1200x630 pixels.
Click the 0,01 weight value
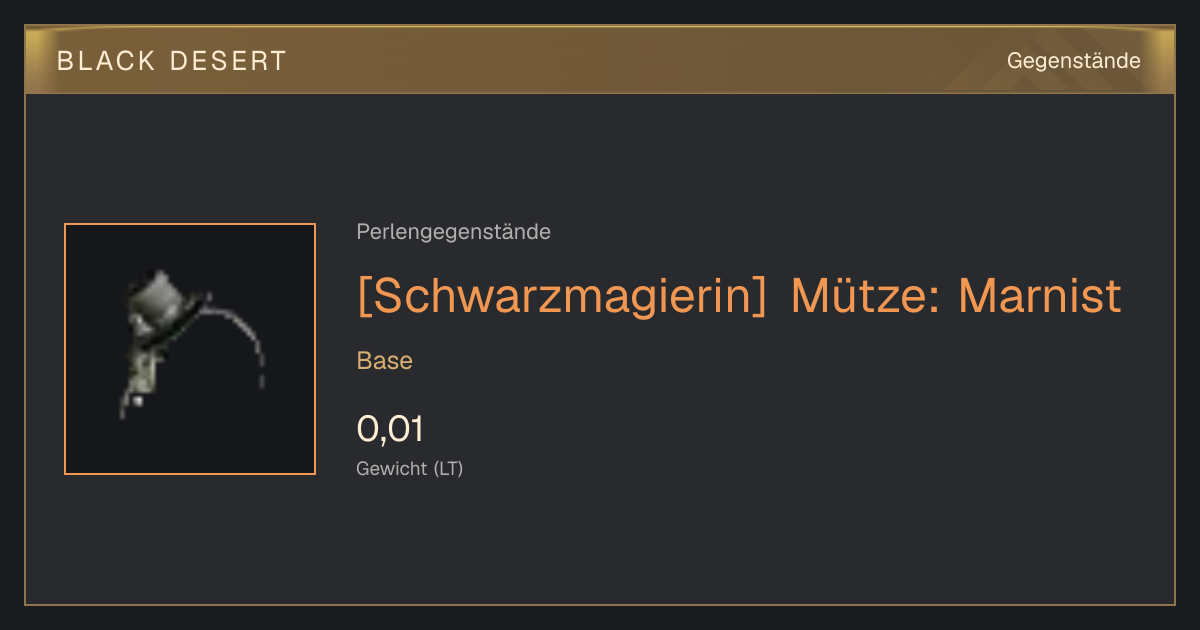pyautogui.click(x=390, y=429)
